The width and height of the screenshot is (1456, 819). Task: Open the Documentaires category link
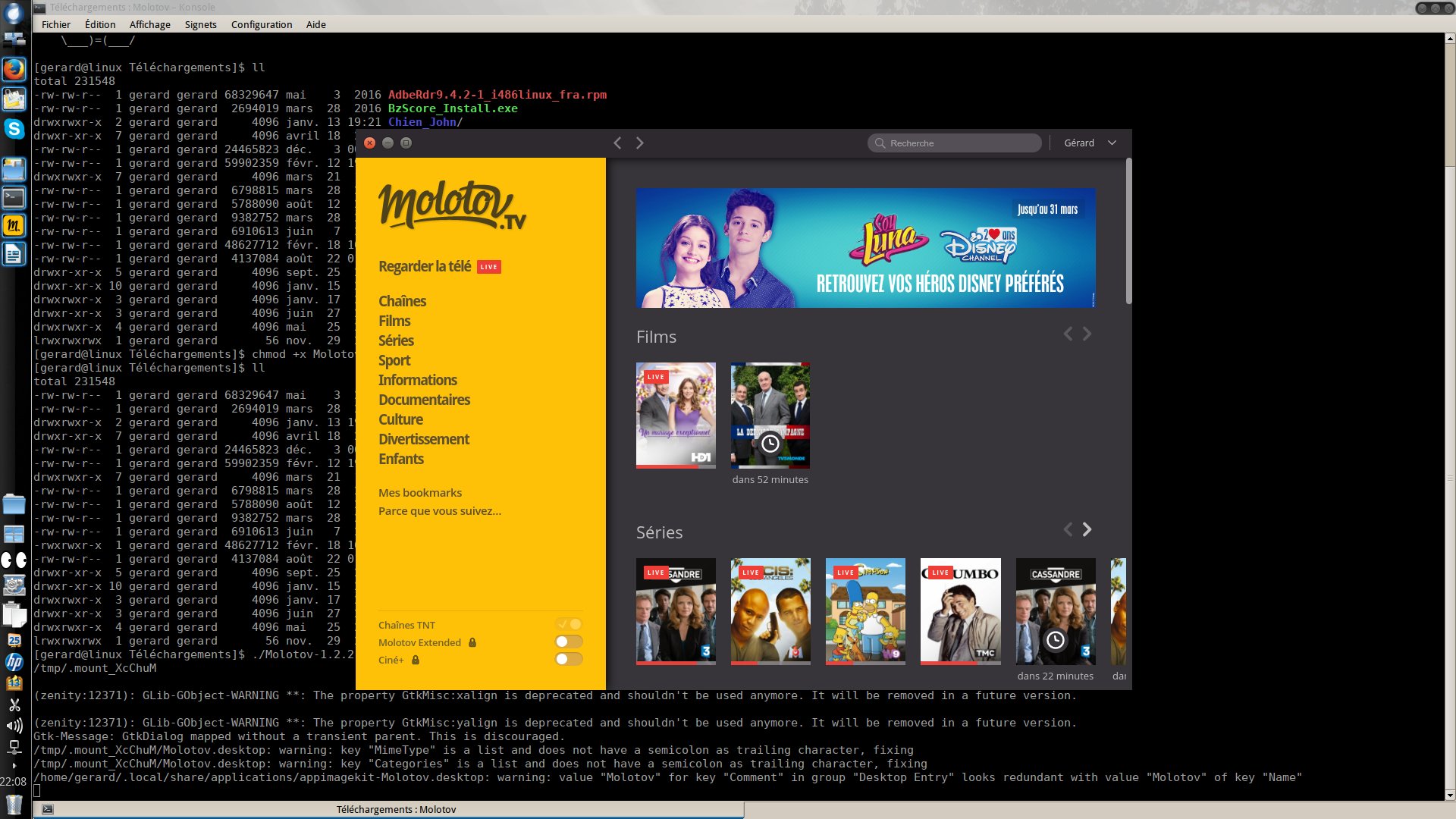[x=424, y=400]
